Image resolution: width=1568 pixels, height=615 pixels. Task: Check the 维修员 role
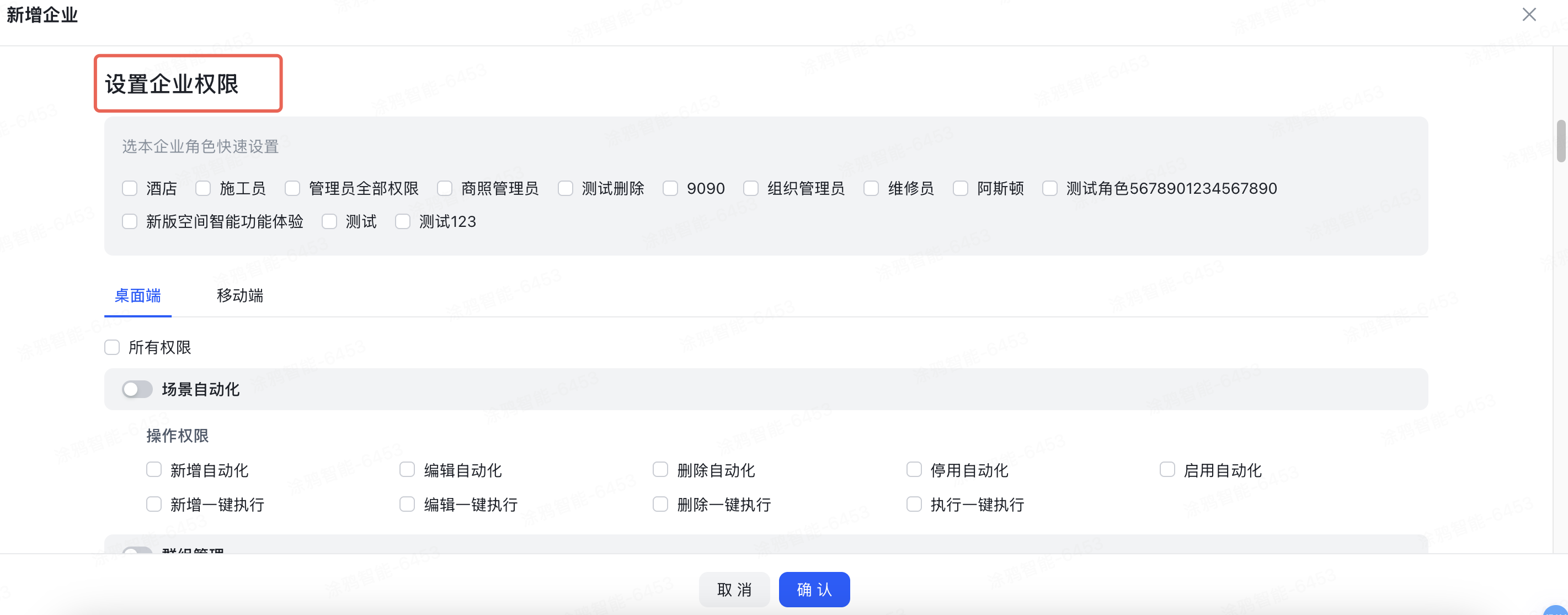(871, 189)
